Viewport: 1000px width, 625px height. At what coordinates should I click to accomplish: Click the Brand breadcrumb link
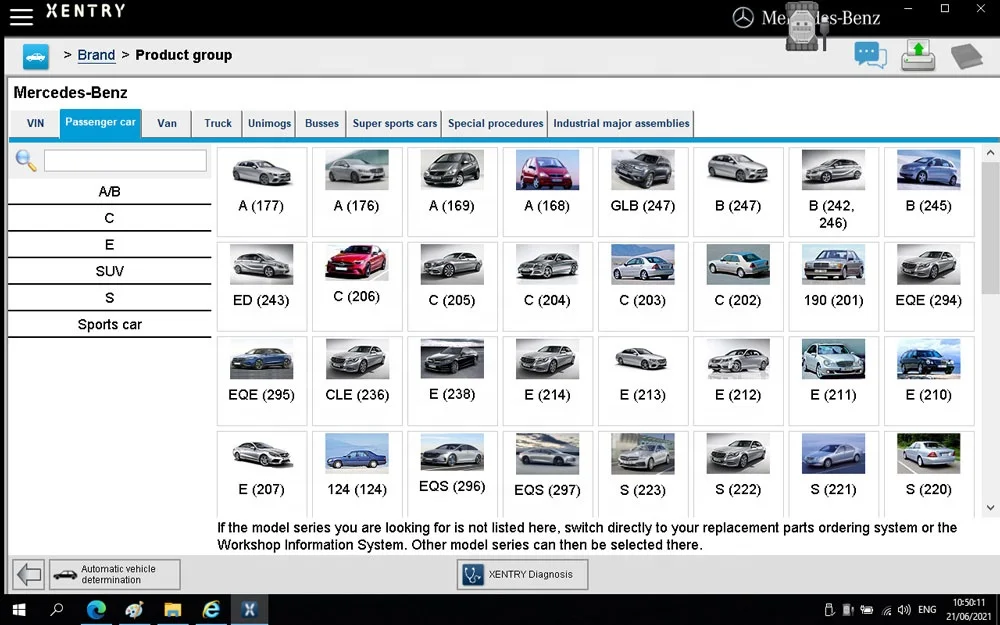96,55
